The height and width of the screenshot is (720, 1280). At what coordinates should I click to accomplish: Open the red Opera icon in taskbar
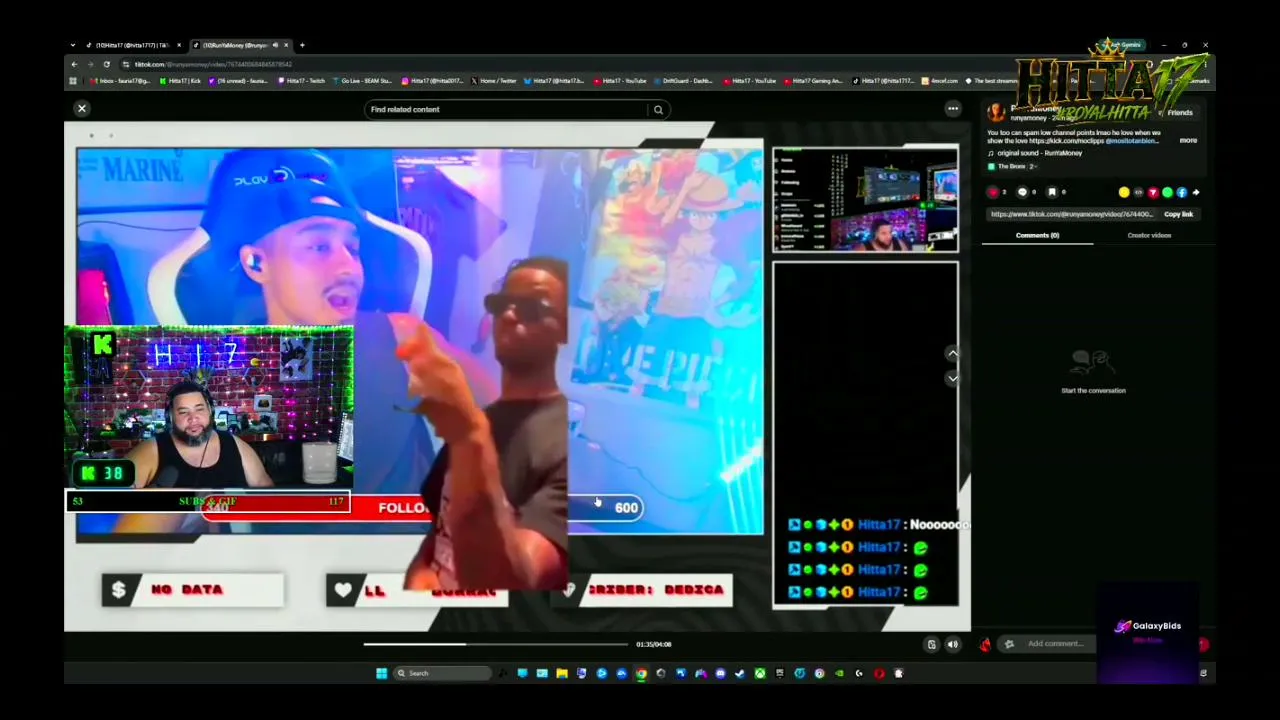coord(879,673)
